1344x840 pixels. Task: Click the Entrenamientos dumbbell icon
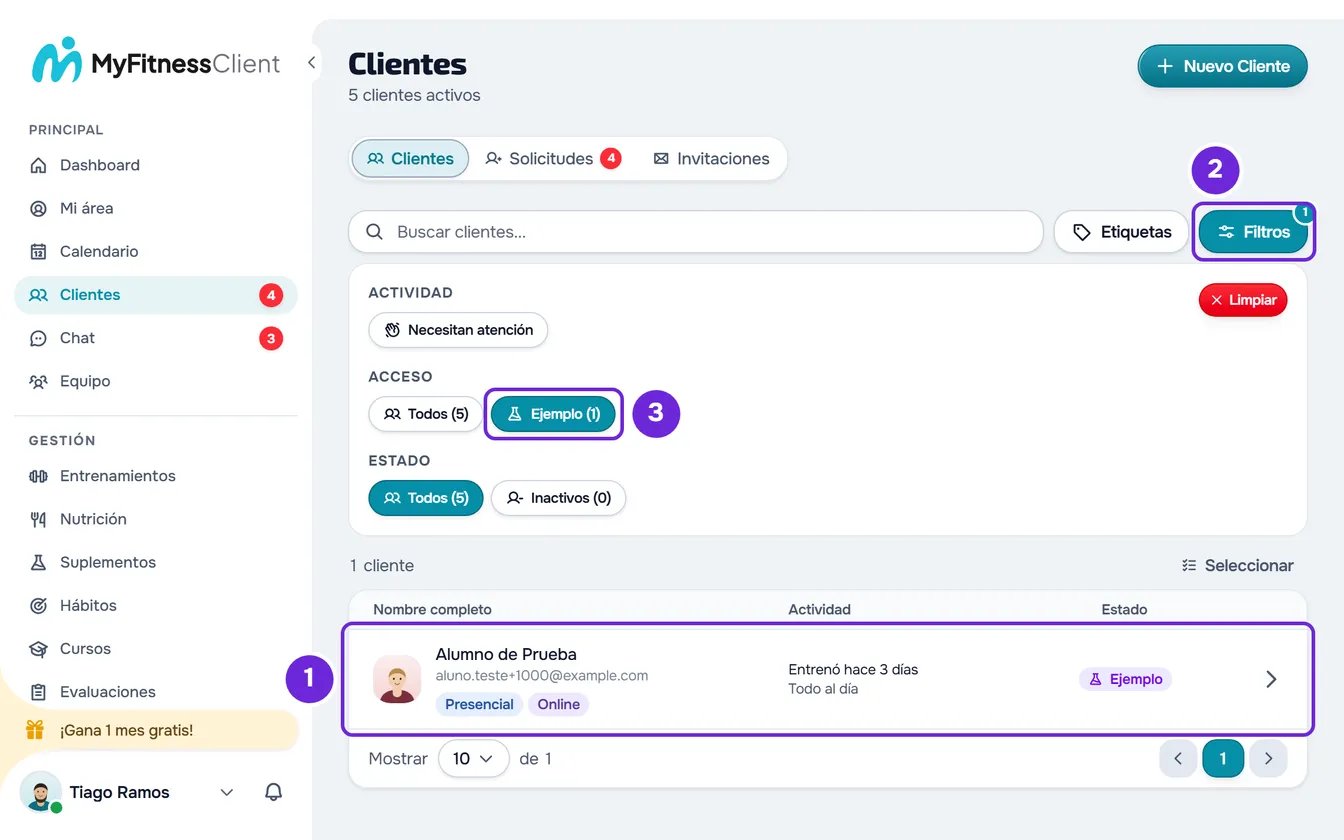[38, 476]
